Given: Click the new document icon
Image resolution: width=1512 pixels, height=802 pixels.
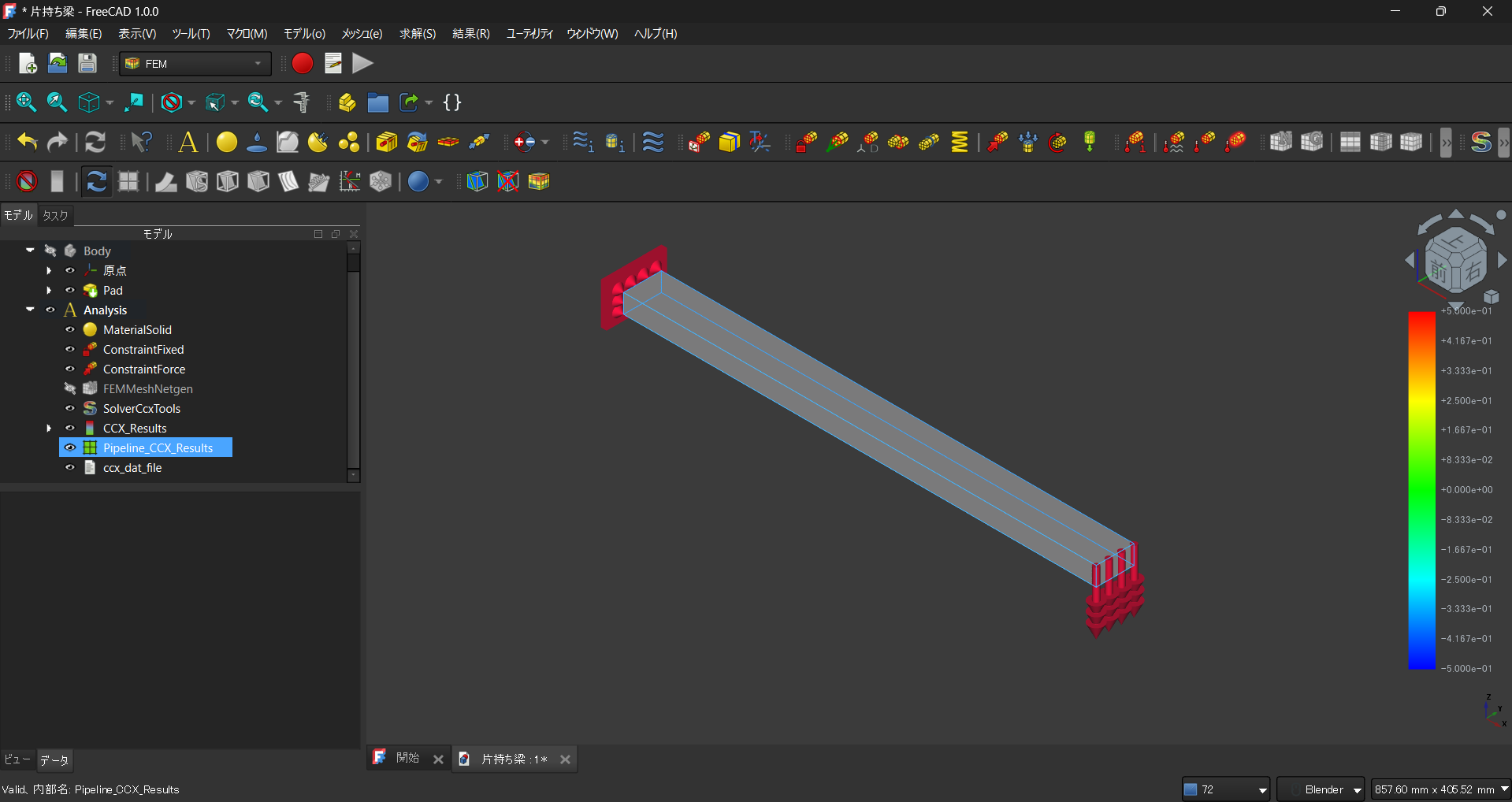Looking at the screenshot, I should pyautogui.click(x=28, y=64).
